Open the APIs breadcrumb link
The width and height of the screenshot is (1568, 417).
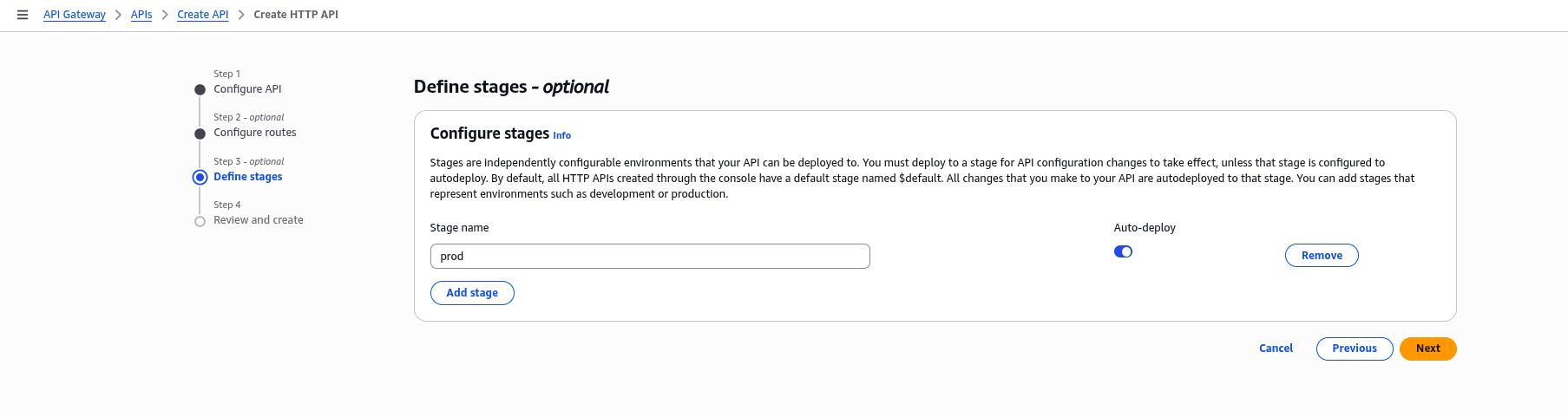(x=141, y=15)
